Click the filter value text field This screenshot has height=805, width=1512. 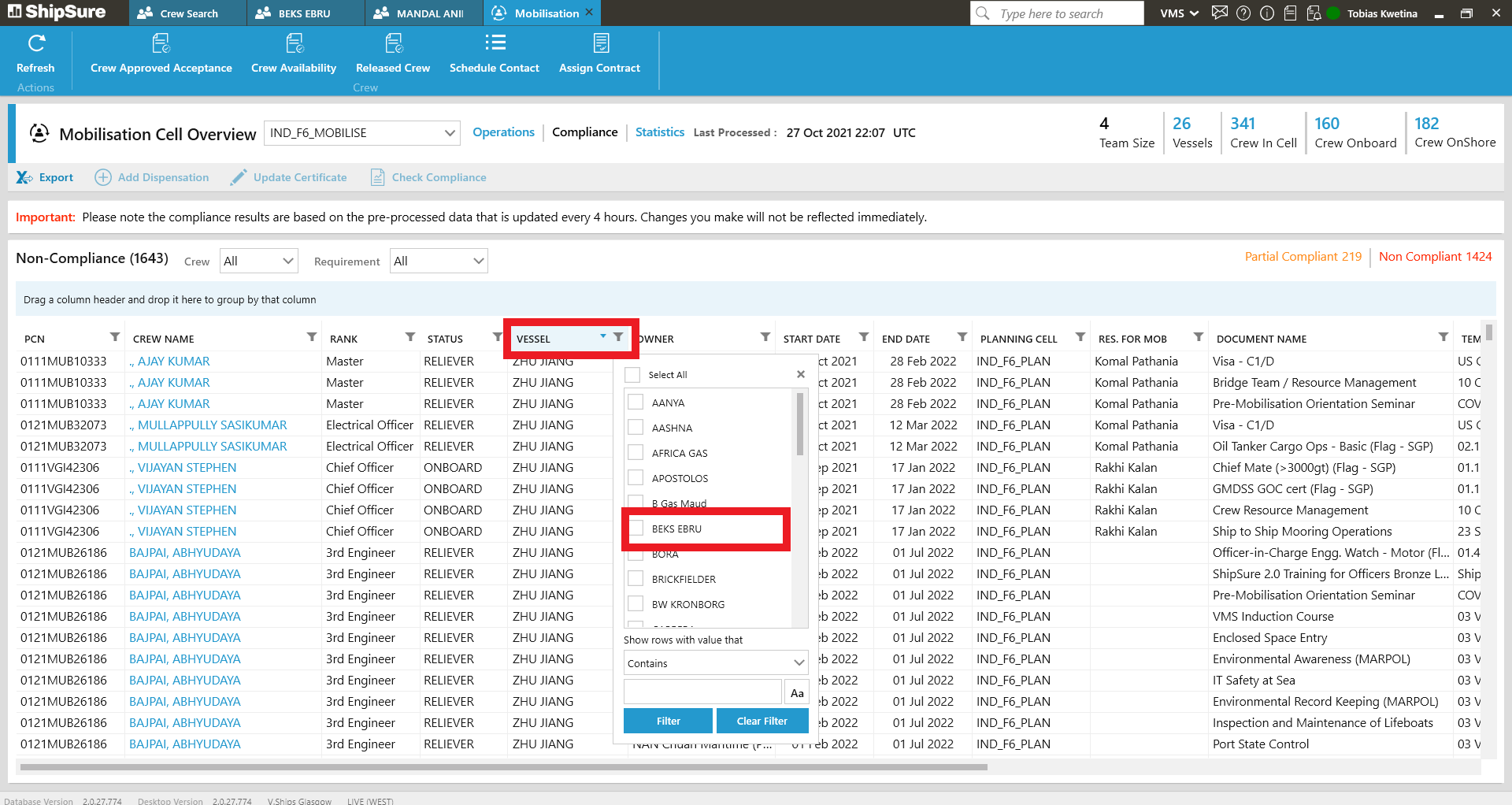point(702,692)
